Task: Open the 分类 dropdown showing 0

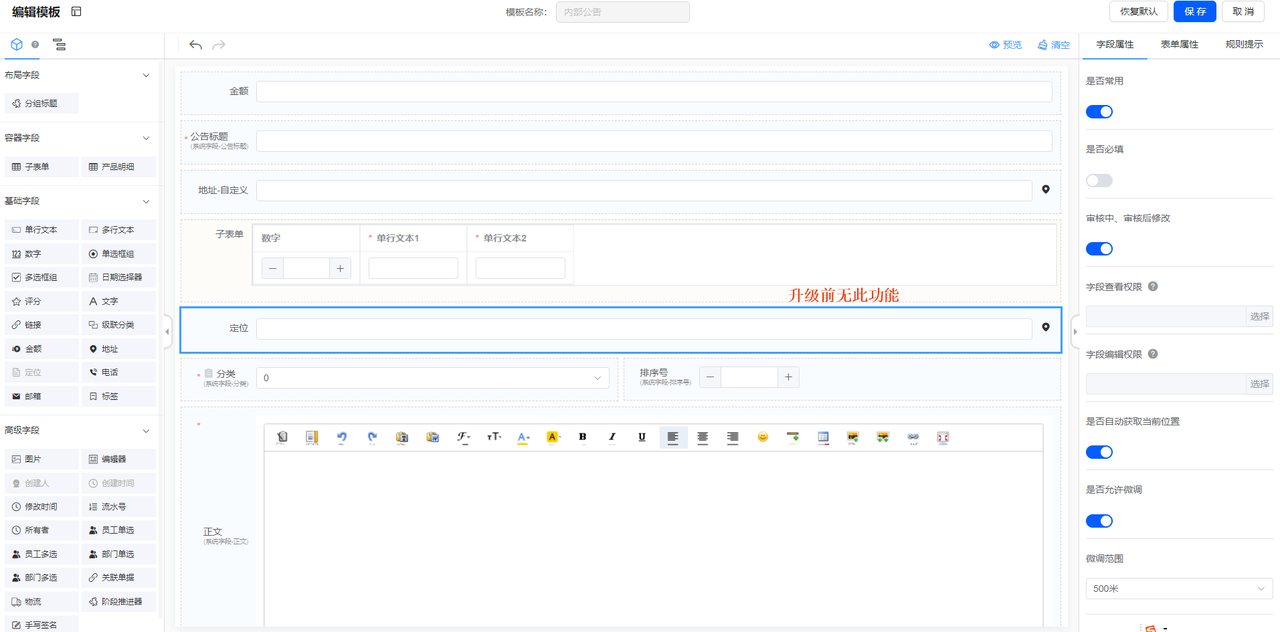Action: (432, 378)
